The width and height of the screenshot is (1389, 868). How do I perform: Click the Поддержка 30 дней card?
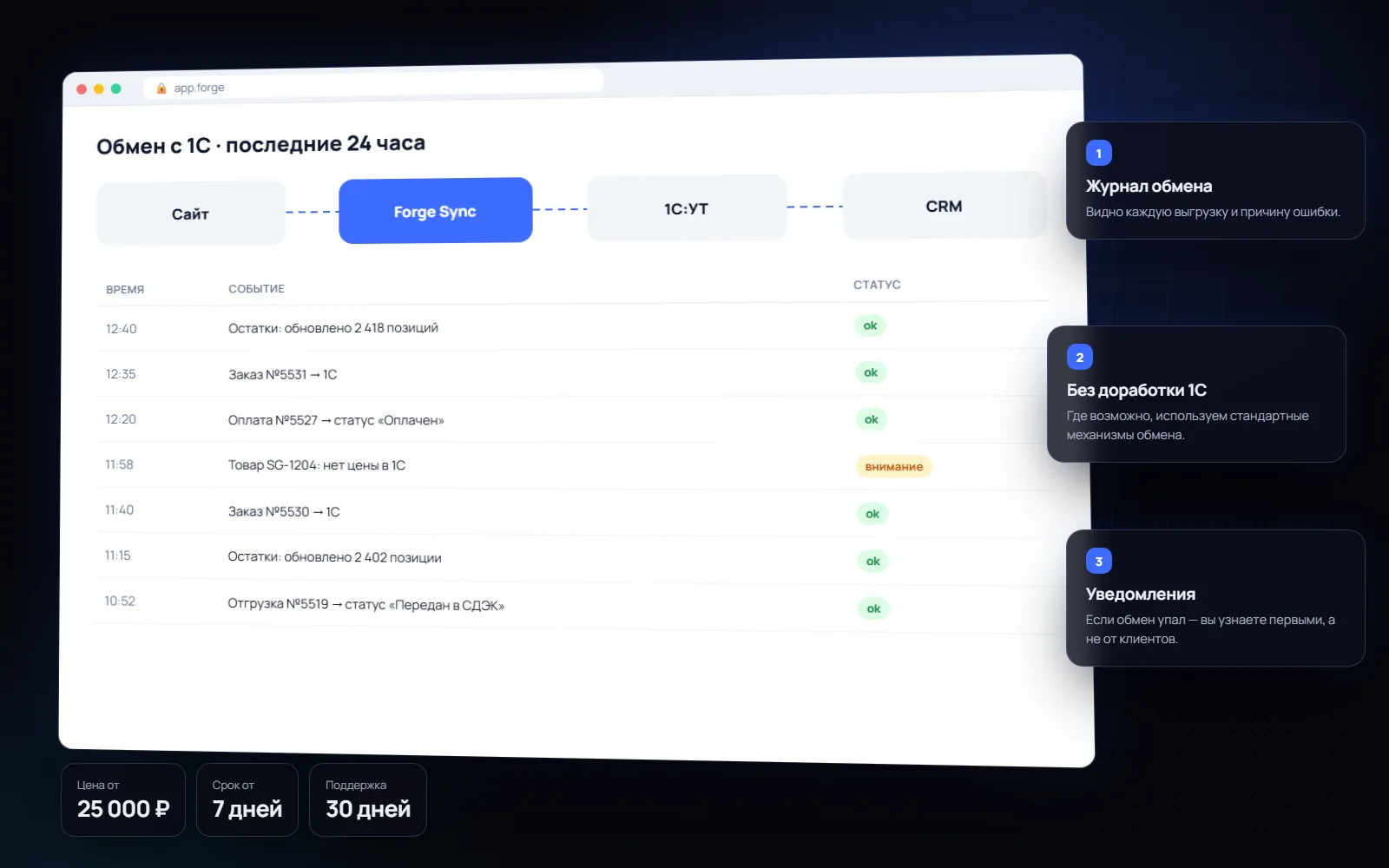coord(368,799)
